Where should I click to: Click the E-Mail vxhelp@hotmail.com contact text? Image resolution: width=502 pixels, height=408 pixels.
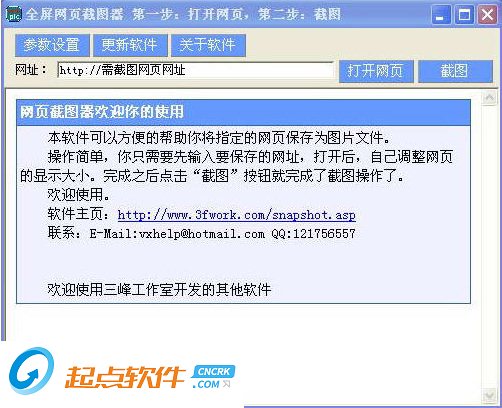(177, 233)
